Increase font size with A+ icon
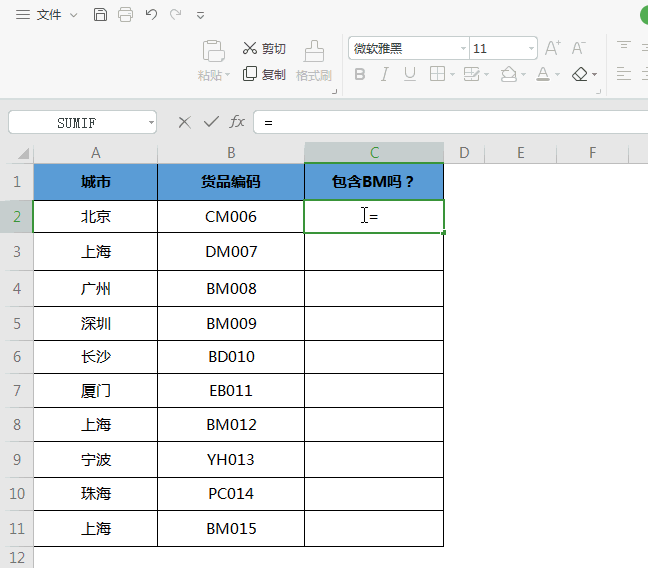Screen dimensions: 648x568 553,48
